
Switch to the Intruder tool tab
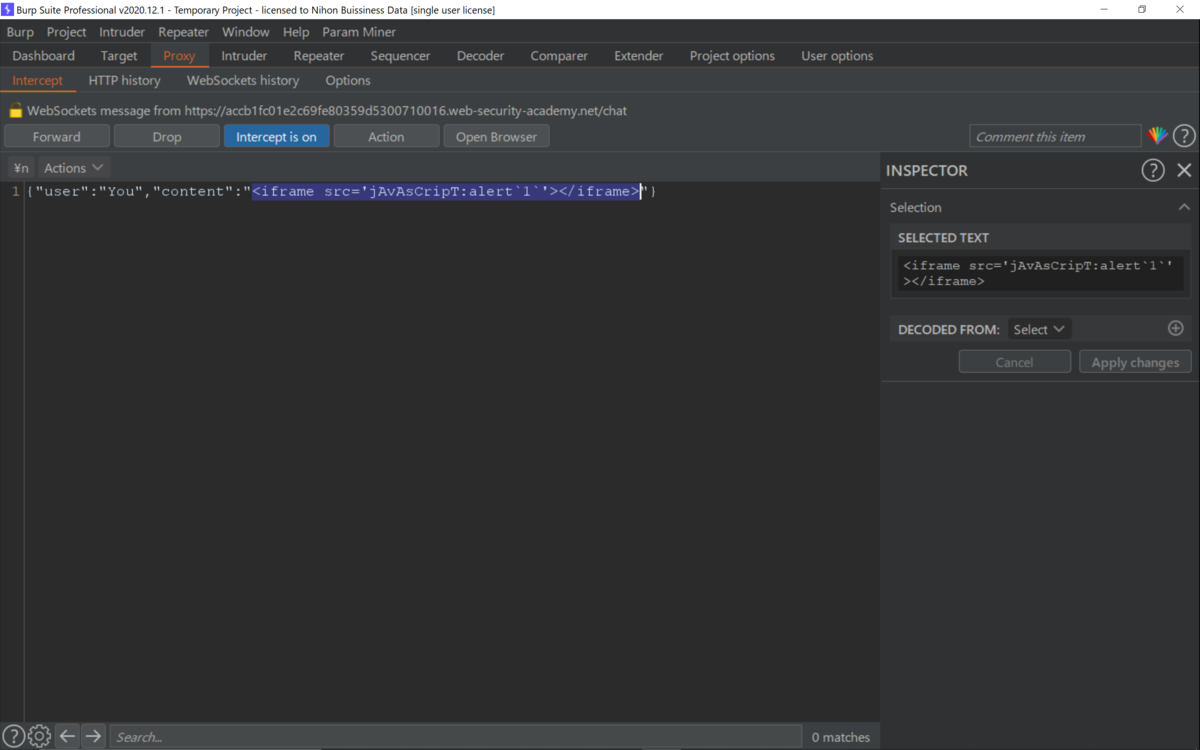click(x=244, y=56)
